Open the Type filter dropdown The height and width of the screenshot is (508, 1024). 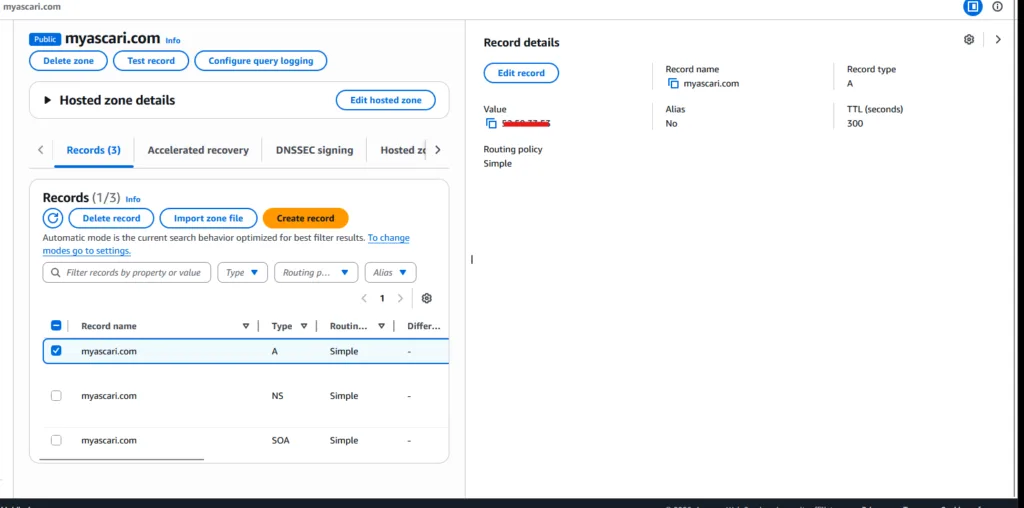coord(243,272)
